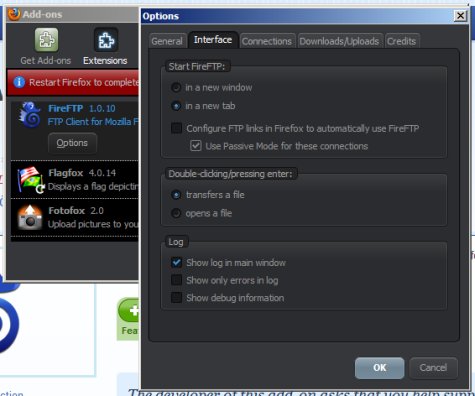Uncheck Show log in main window

click(x=176, y=263)
